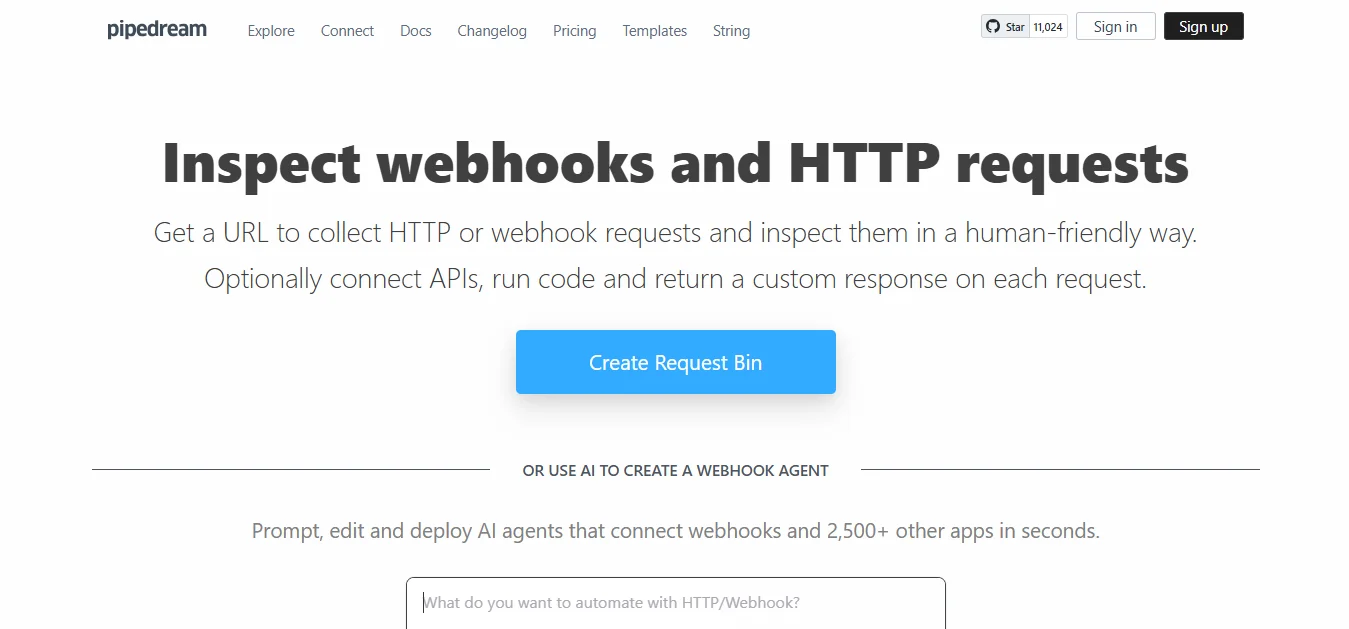
Task: Click Create Request Bin button
Action: [675, 362]
